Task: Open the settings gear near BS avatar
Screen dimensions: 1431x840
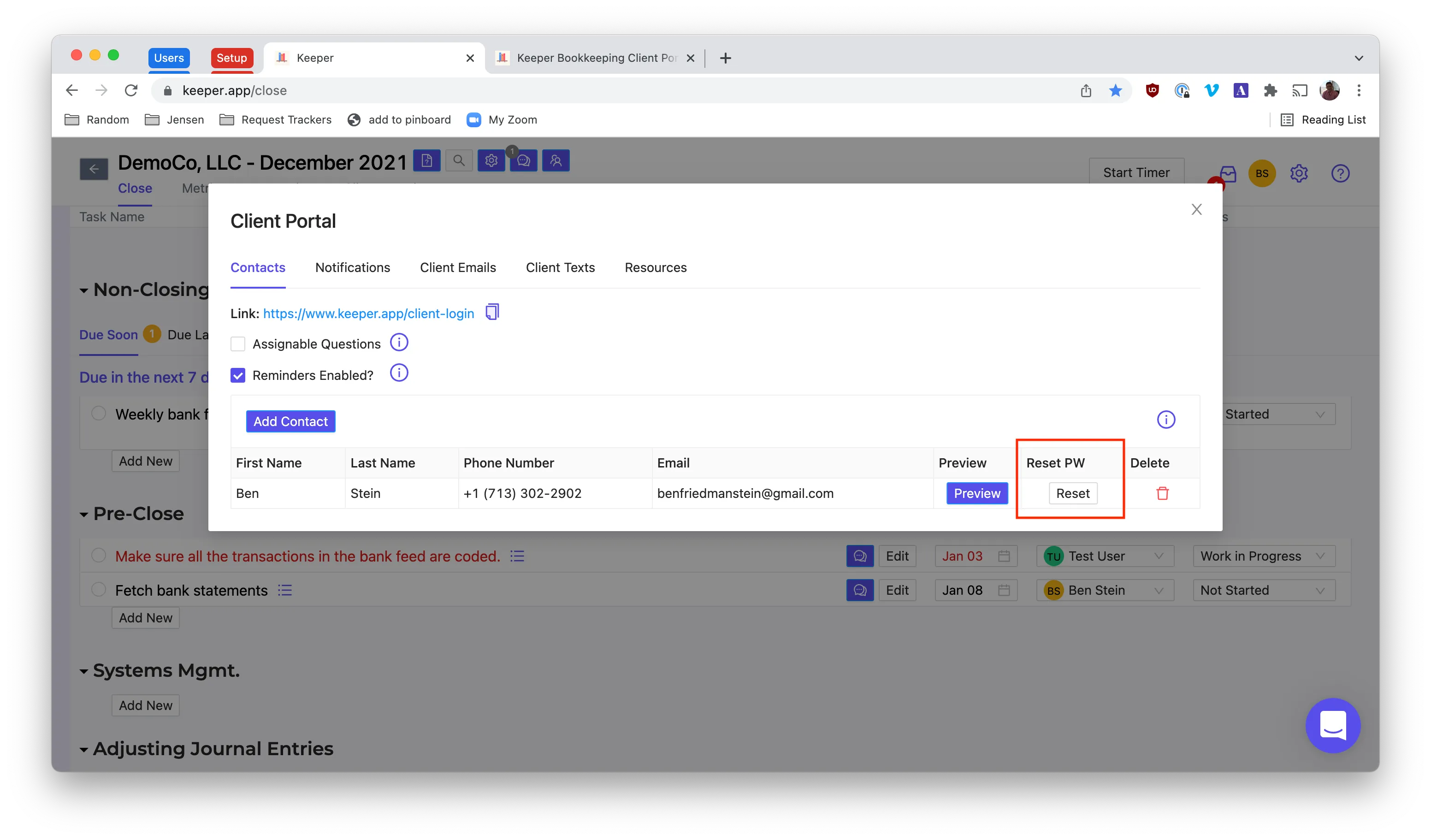Action: pyautogui.click(x=1299, y=173)
